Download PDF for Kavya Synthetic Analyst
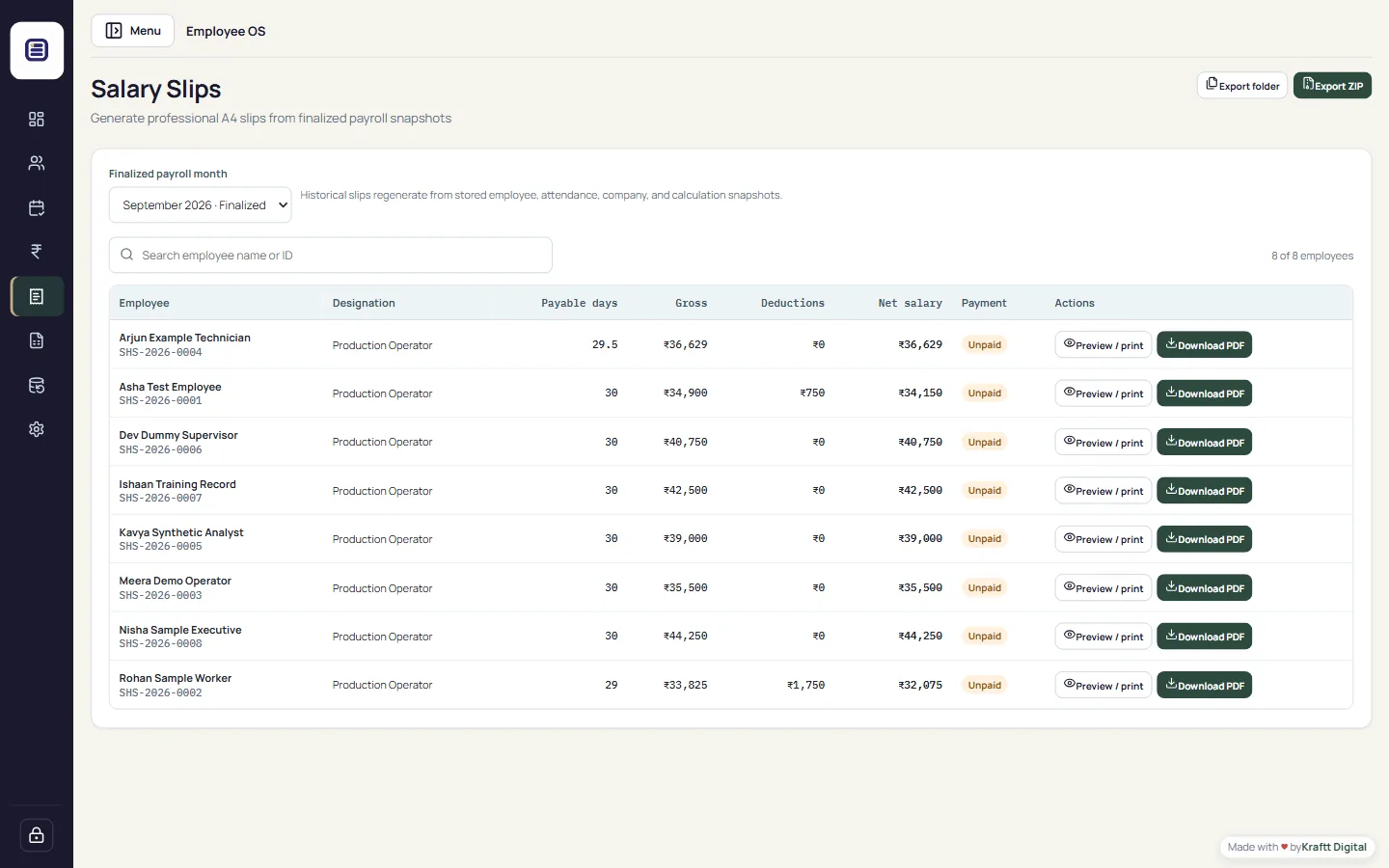Viewport: 1389px width, 868px height. tap(1204, 539)
